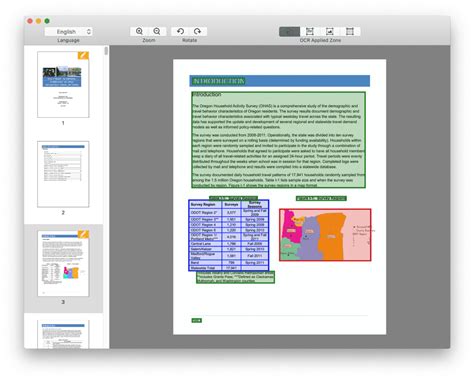Select the green footnote text zone below table
This screenshot has height=380, width=474.
[235, 277]
